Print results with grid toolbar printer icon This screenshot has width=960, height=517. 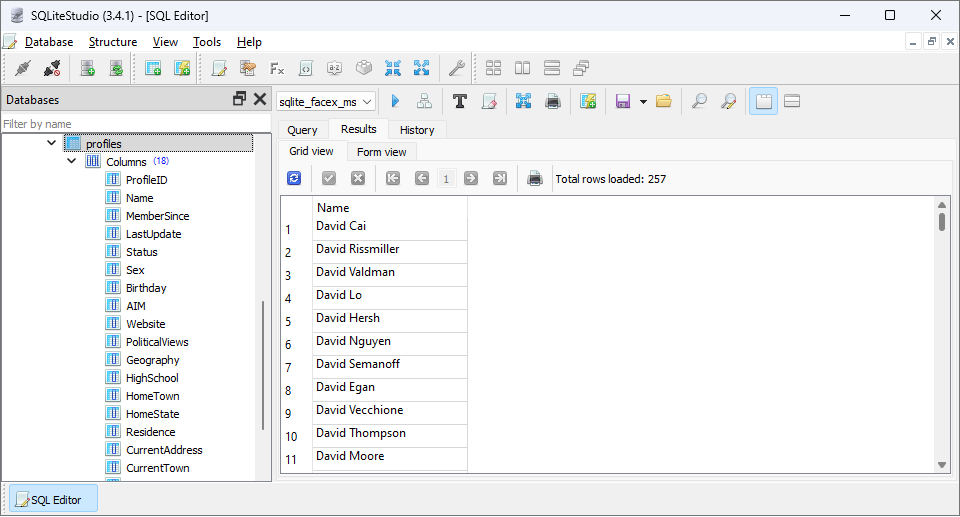click(x=535, y=178)
